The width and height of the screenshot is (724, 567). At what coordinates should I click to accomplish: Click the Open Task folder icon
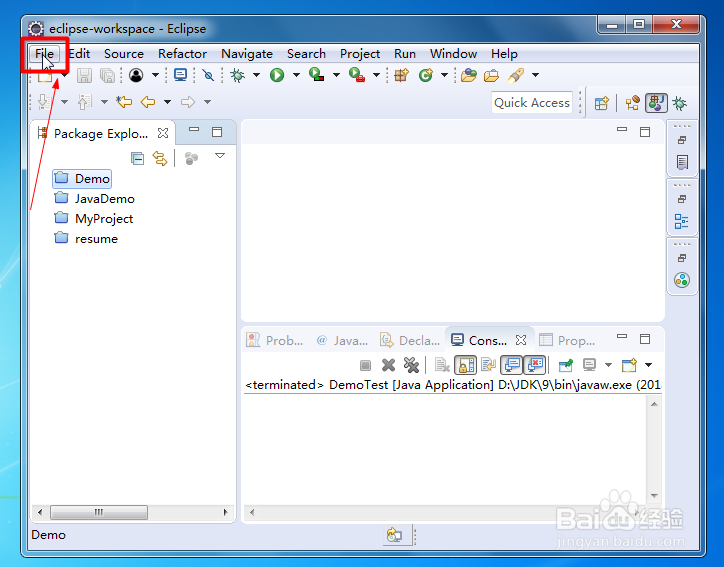pos(491,75)
